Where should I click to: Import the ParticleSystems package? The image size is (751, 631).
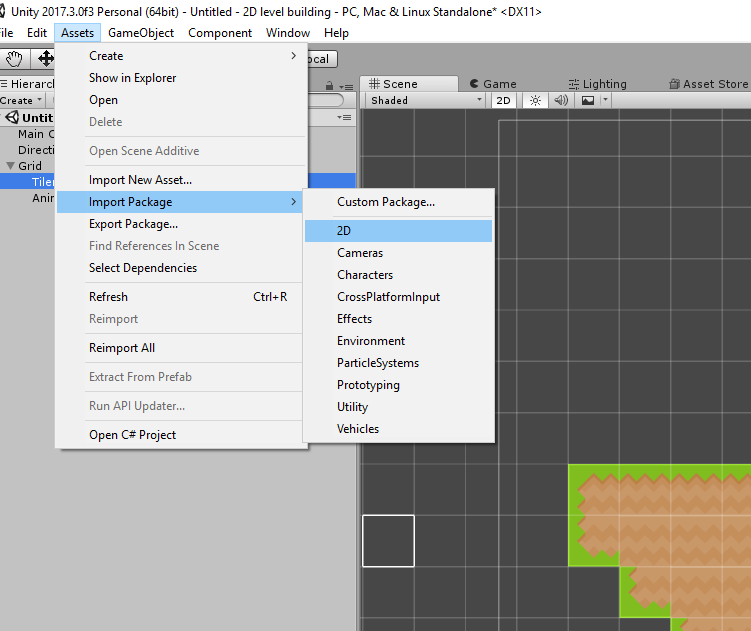(x=398, y=363)
